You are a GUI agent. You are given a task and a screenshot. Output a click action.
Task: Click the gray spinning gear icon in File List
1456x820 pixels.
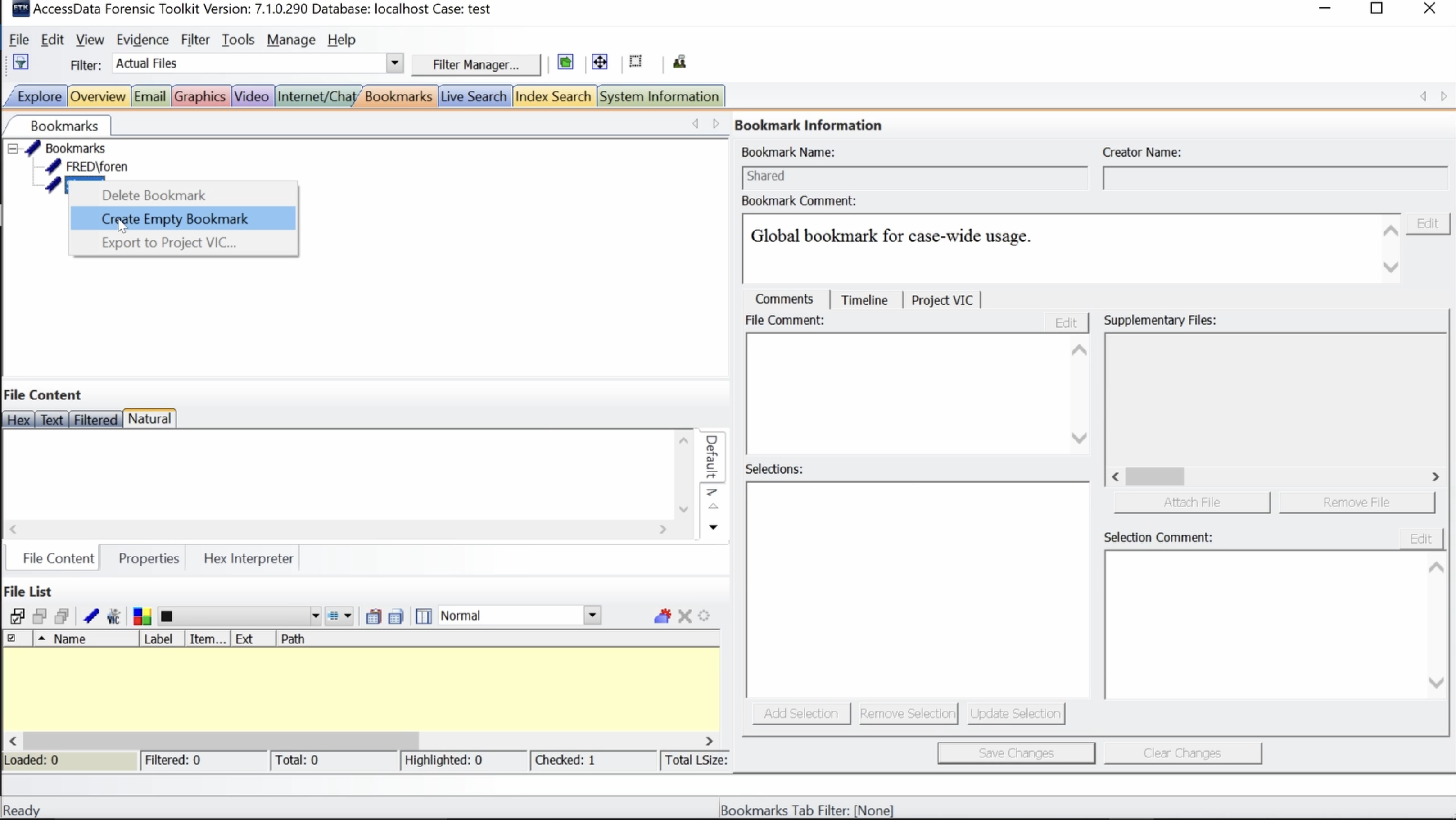tap(704, 616)
